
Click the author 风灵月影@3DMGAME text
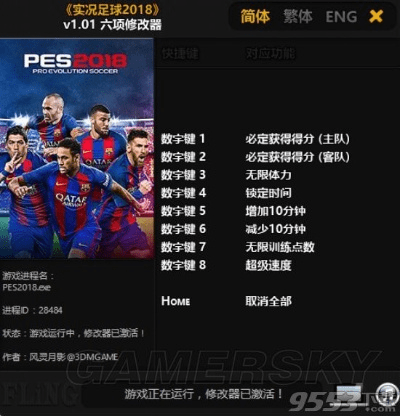(74, 357)
